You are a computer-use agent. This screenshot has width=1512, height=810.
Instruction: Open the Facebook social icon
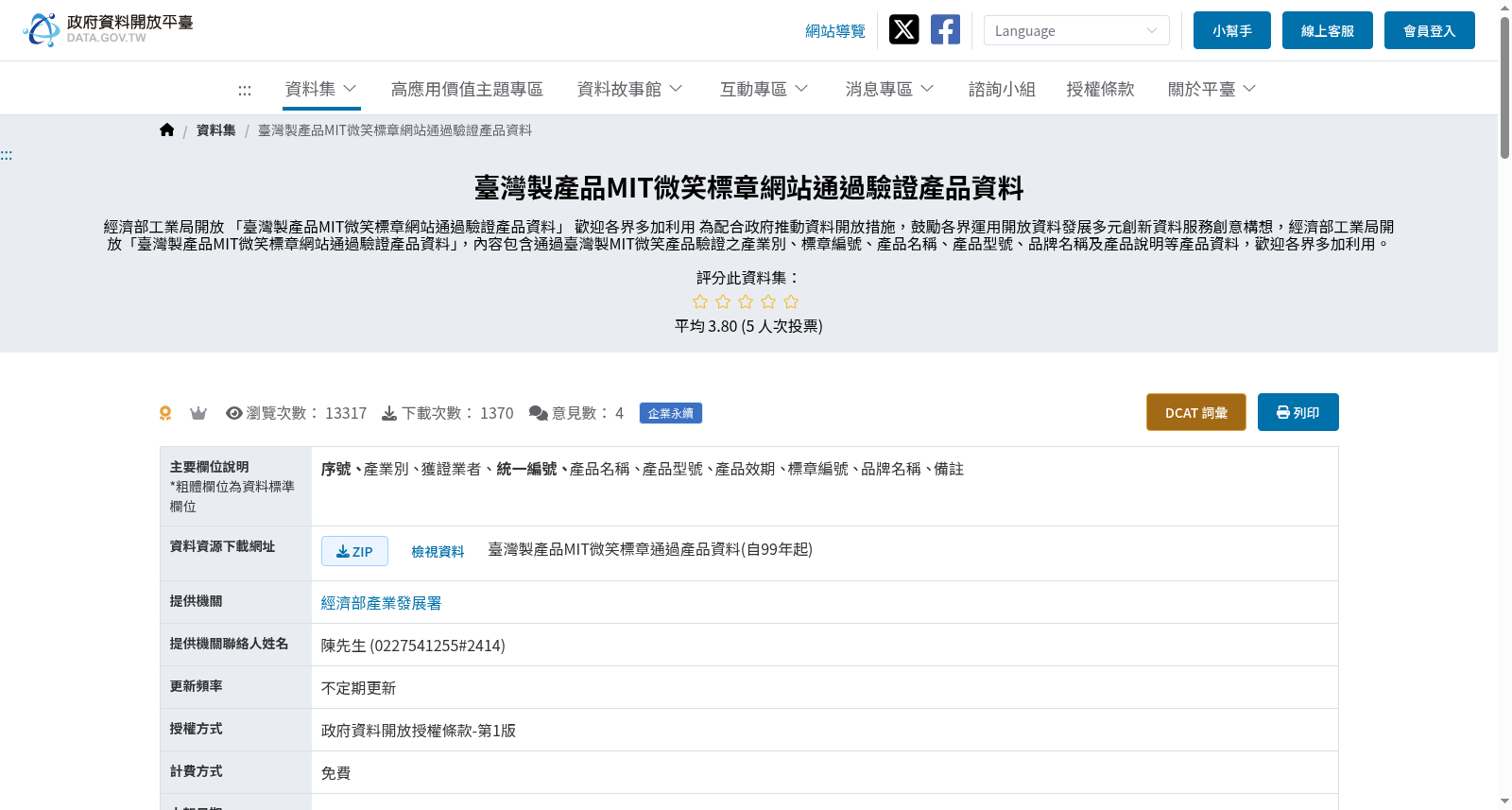pyautogui.click(x=945, y=30)
